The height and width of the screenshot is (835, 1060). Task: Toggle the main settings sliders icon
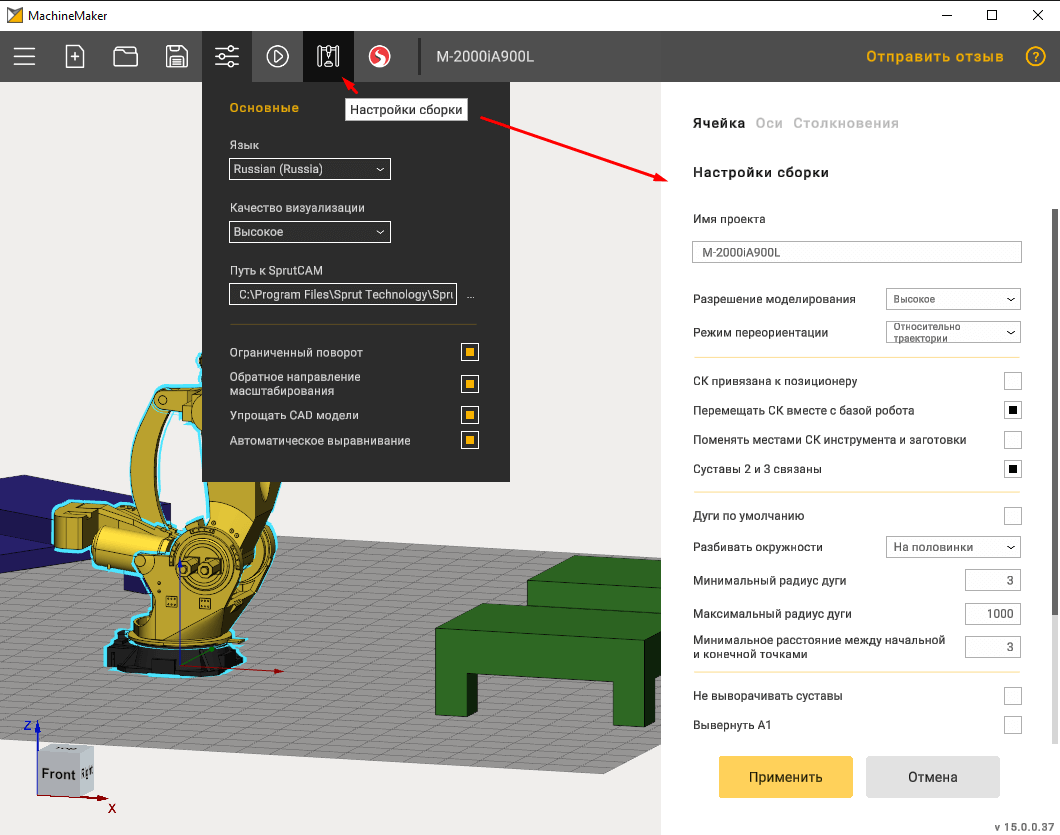click(x=227, y=56)
